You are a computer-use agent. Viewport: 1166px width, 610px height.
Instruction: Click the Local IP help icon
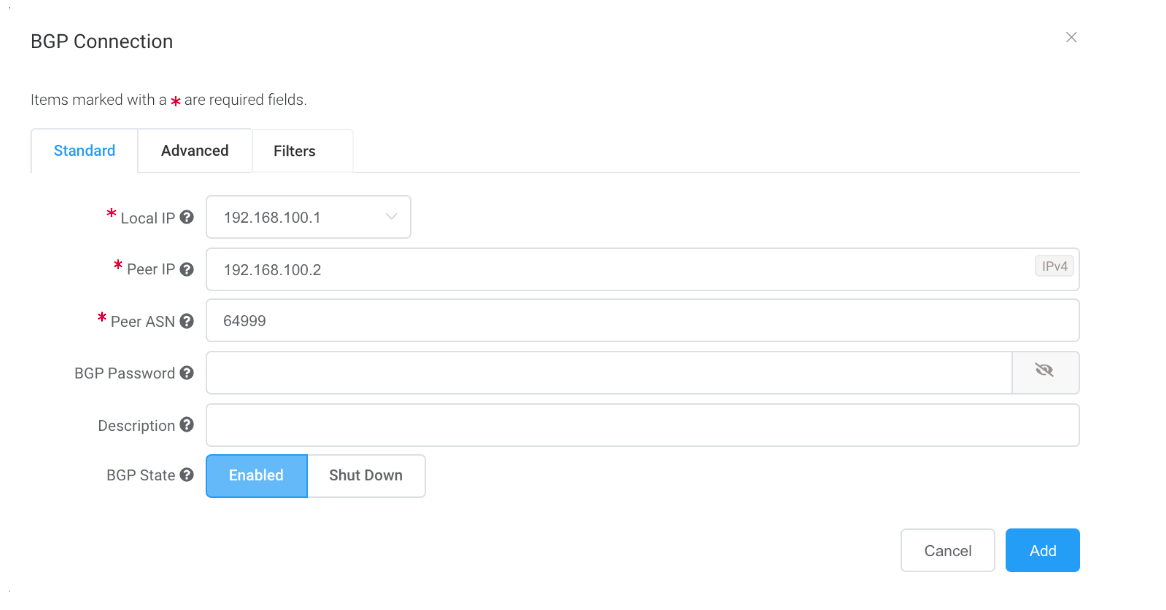[x=187, y=217]
